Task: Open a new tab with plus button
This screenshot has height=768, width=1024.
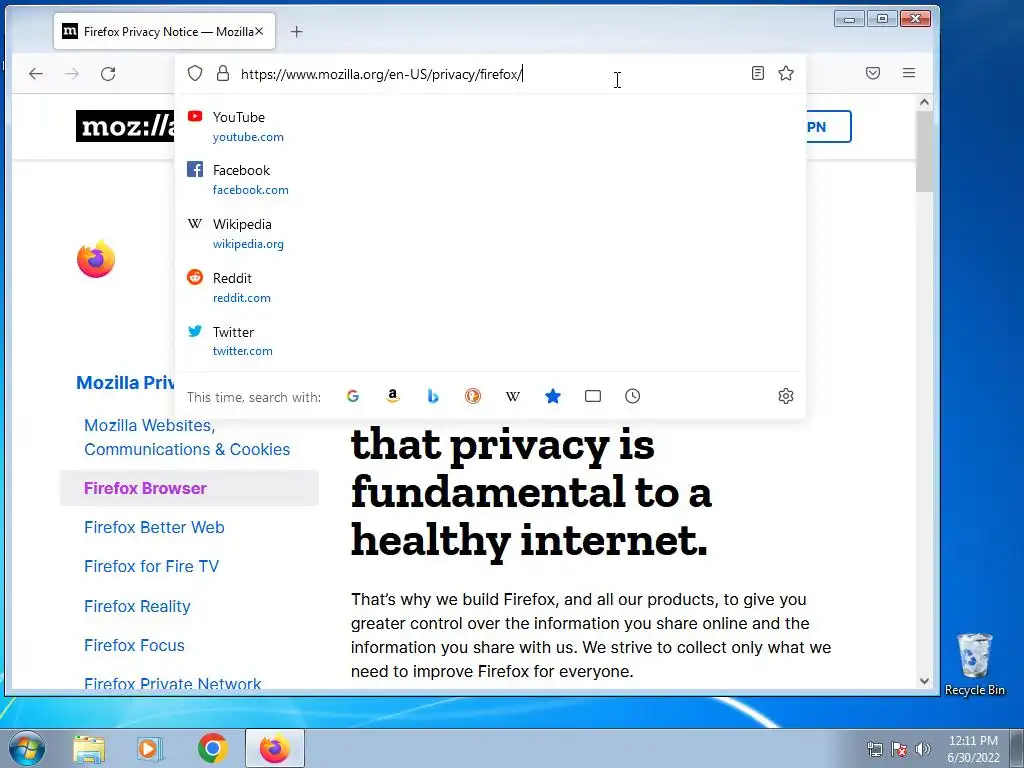Action: 296,31
